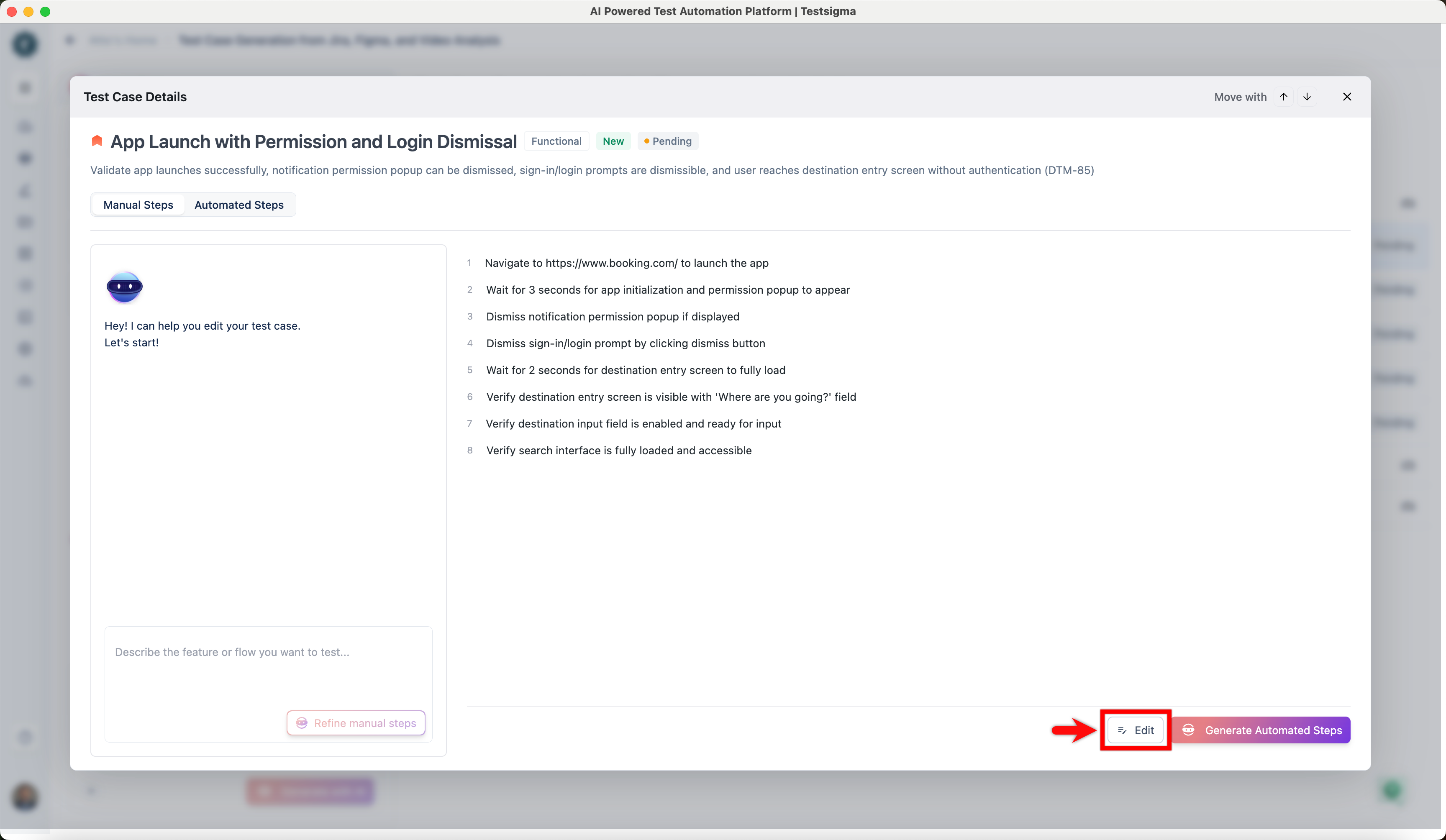Click the Testsigma logo in the sidebar
Image resolution: width=1446 pixels, height=840 pixels.
[x=25, y=44]
